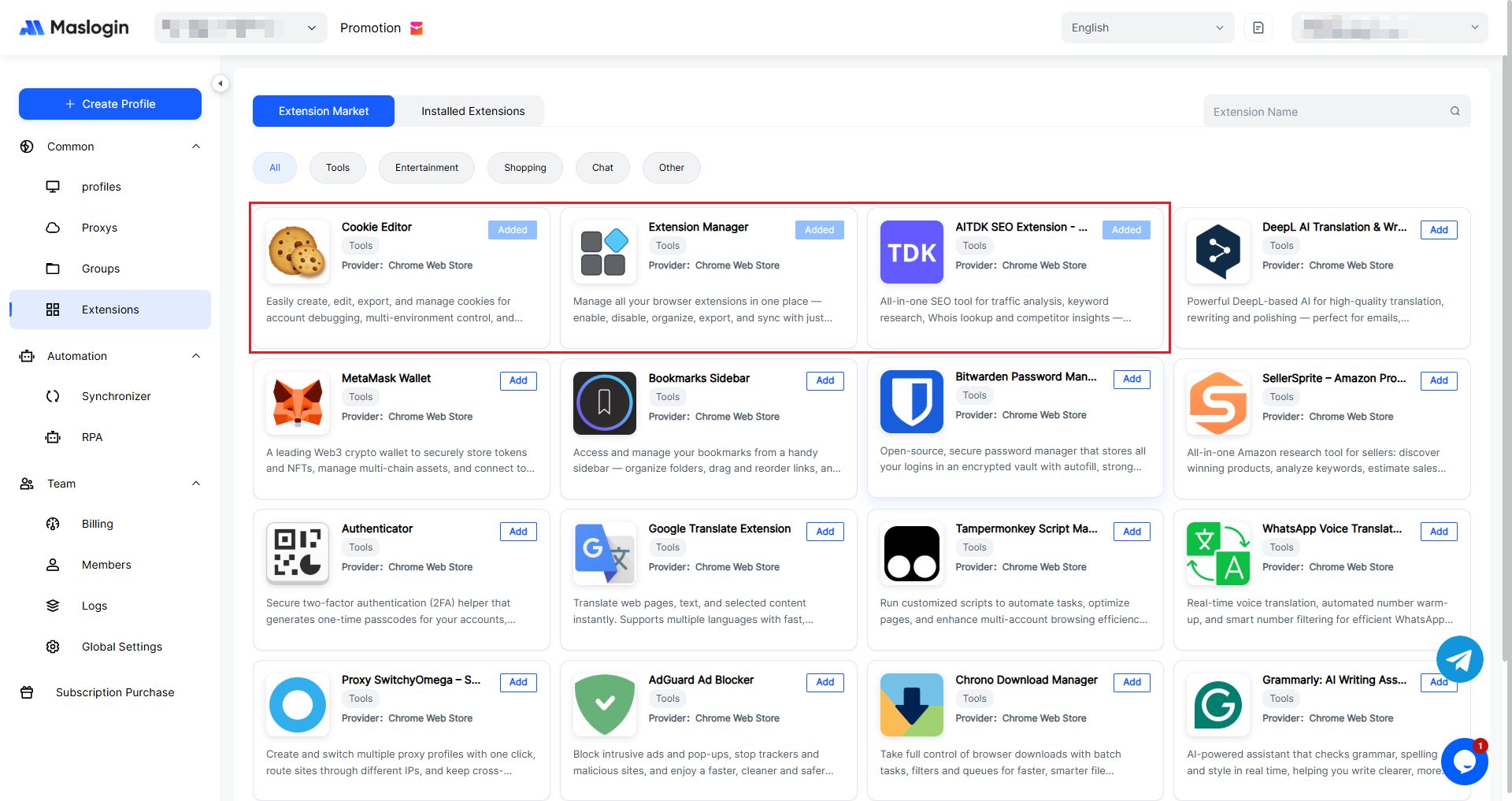The width and height of the screenshot is (1512, 801).
Task: Collapse the Common sidebar section
Action: tap(196, 146)
